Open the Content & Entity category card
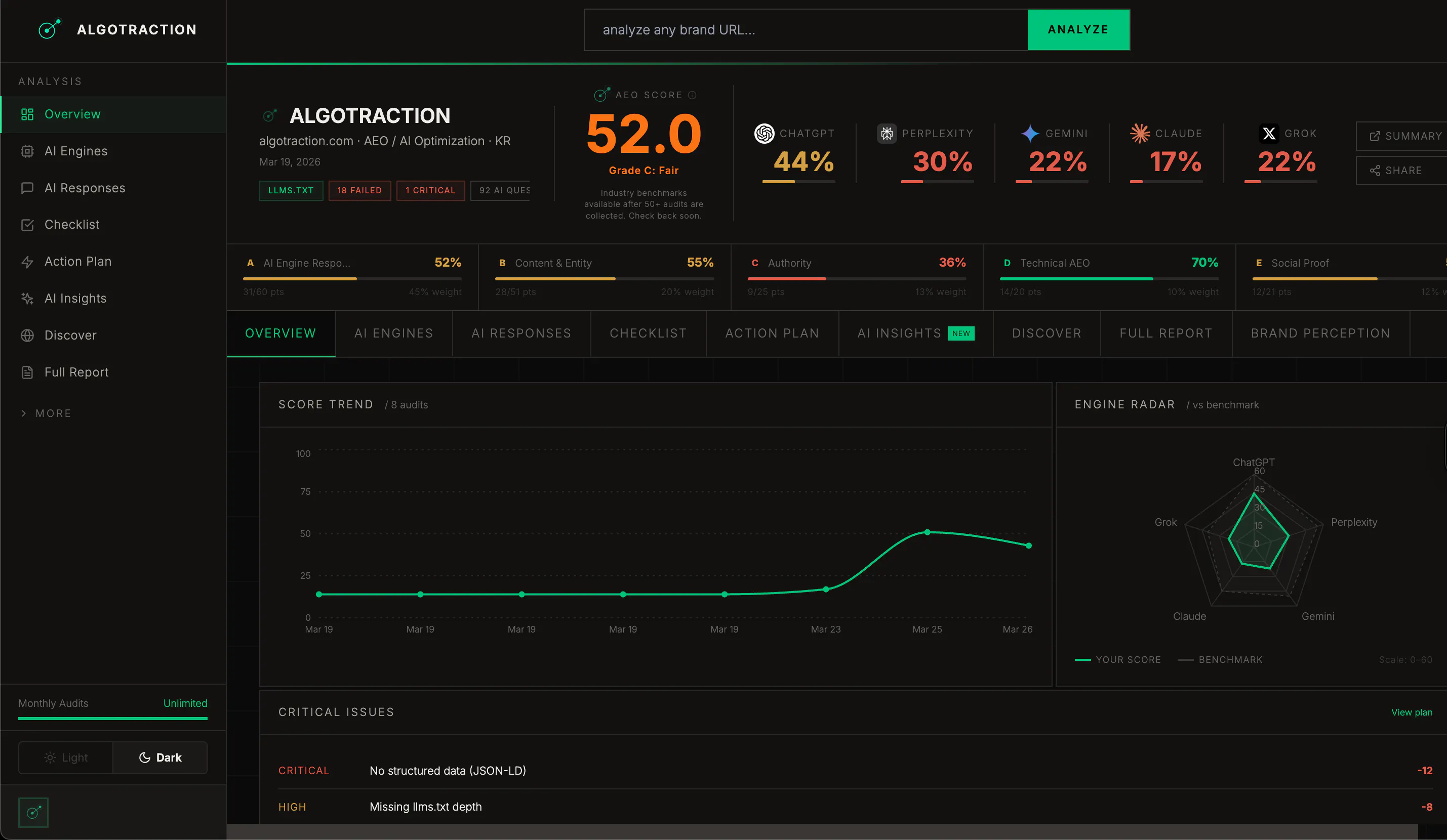Screen dimensions: 1447x840 [605, 277]
